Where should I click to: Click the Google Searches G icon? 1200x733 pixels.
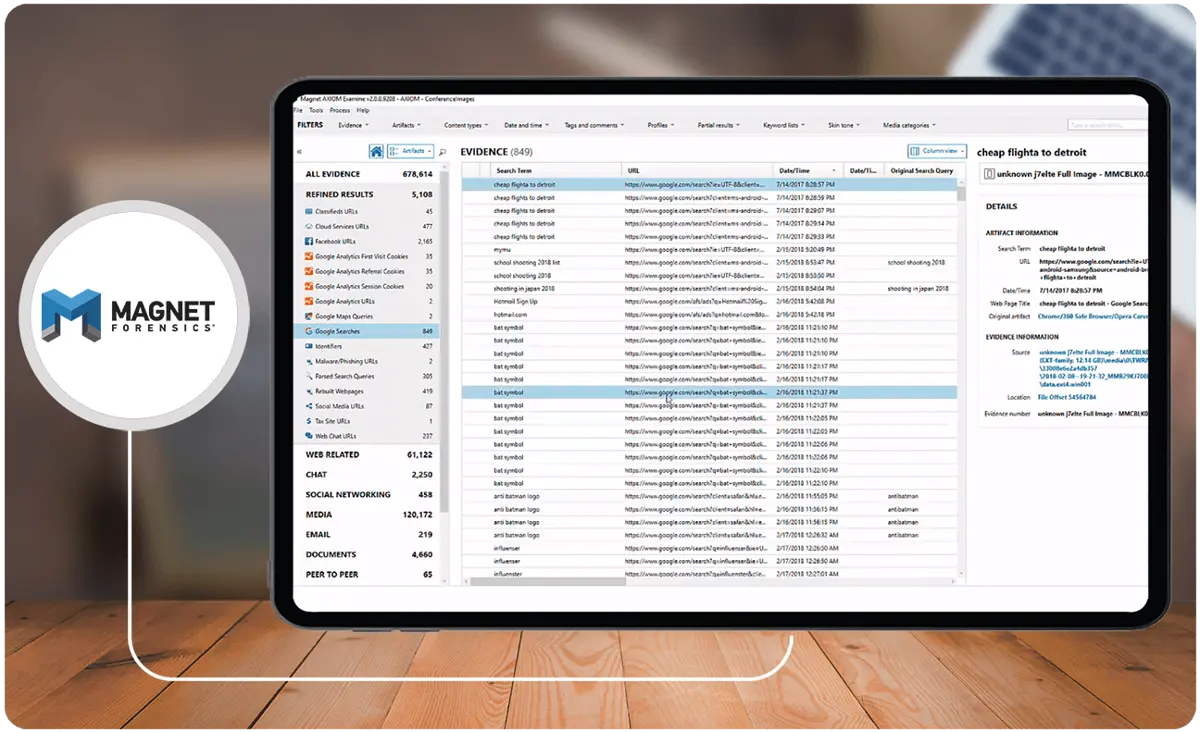(309, 332)
